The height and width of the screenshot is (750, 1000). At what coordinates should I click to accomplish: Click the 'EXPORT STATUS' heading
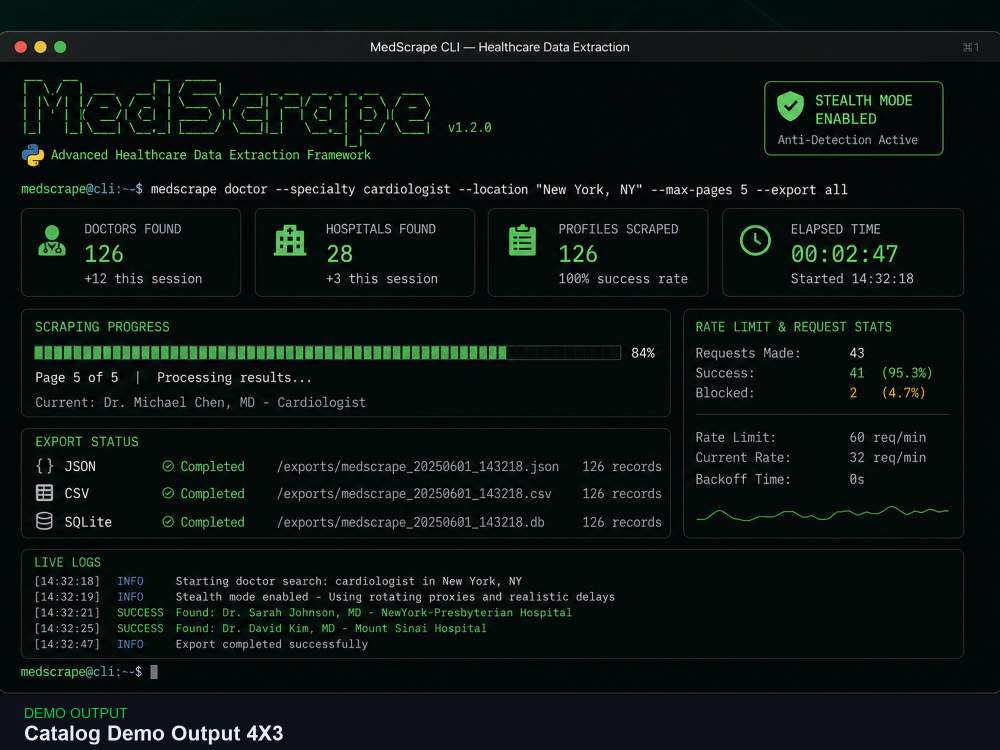87,441
